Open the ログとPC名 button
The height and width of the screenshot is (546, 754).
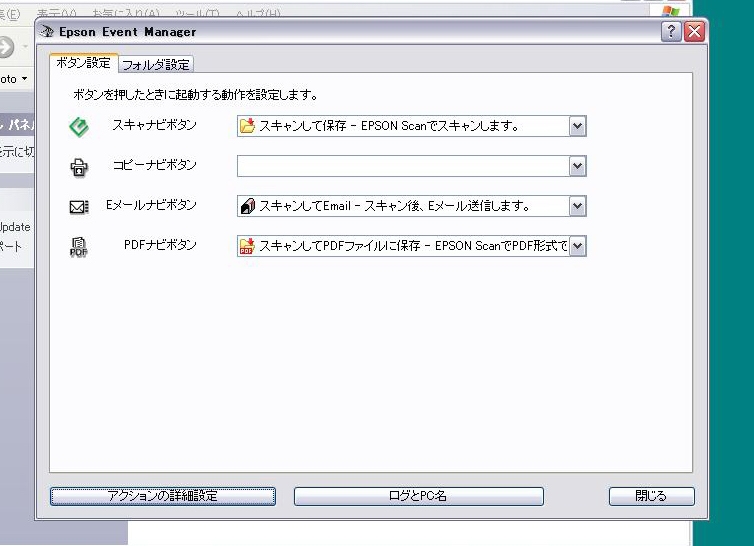point(419,496)
